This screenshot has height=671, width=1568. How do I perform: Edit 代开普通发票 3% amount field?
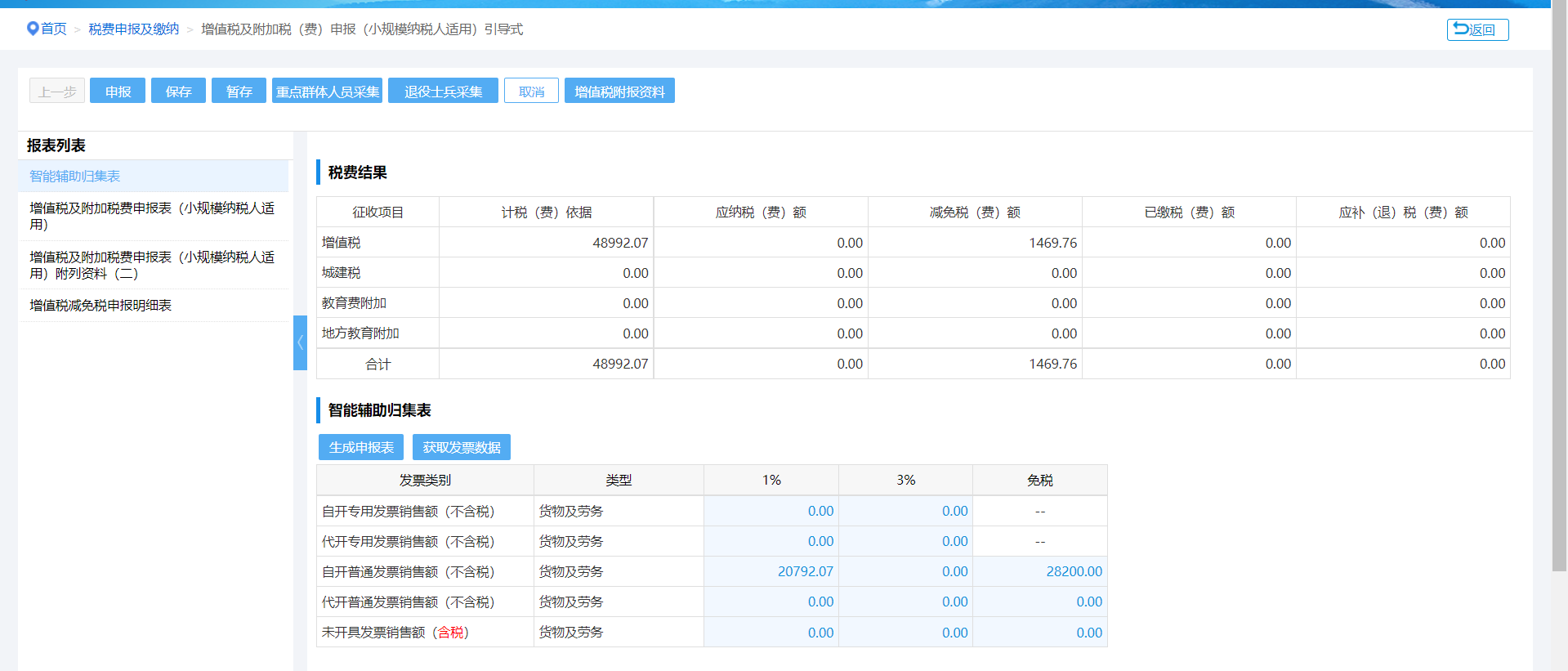905,602
